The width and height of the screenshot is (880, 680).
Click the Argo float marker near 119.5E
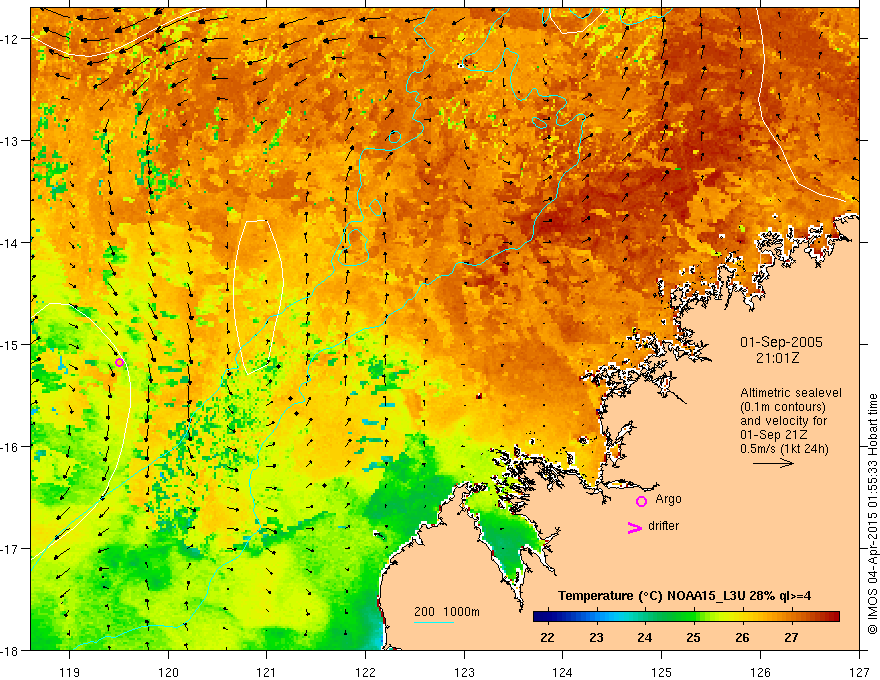119,362
